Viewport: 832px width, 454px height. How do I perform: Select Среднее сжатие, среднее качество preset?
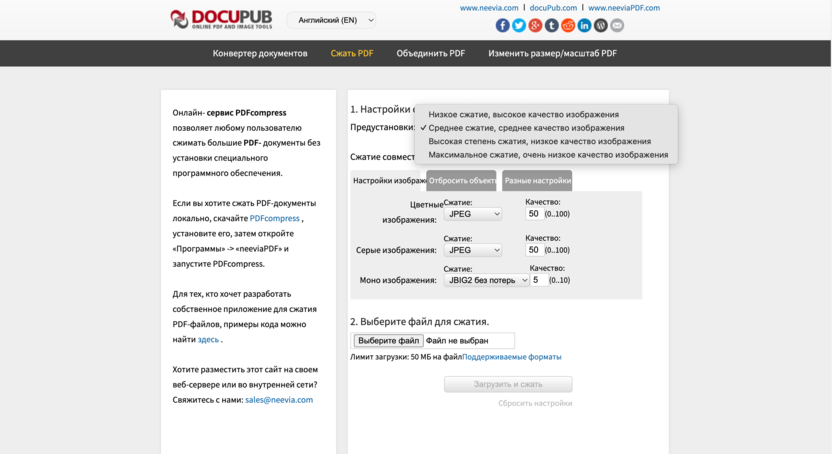[x=526, y=128]
